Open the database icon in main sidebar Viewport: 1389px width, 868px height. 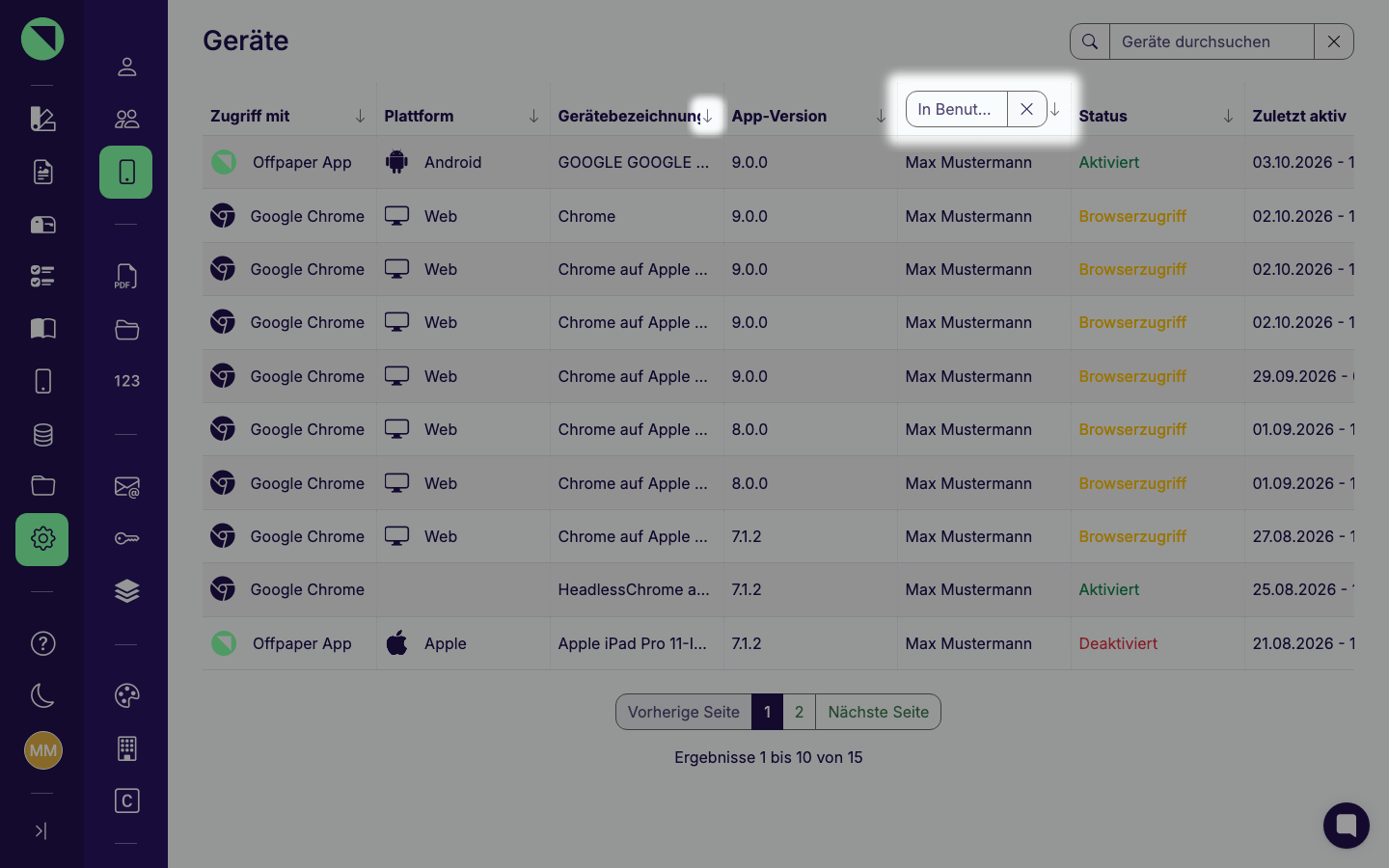(42, 434)
